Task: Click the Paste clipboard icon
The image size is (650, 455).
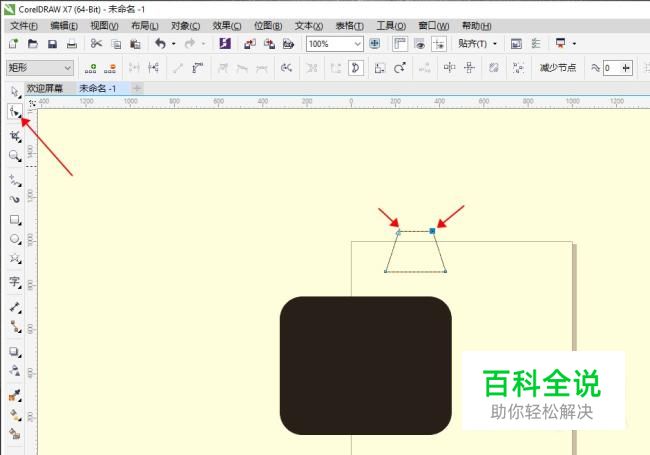Action: pyautogui.click(x=135, y=44)
